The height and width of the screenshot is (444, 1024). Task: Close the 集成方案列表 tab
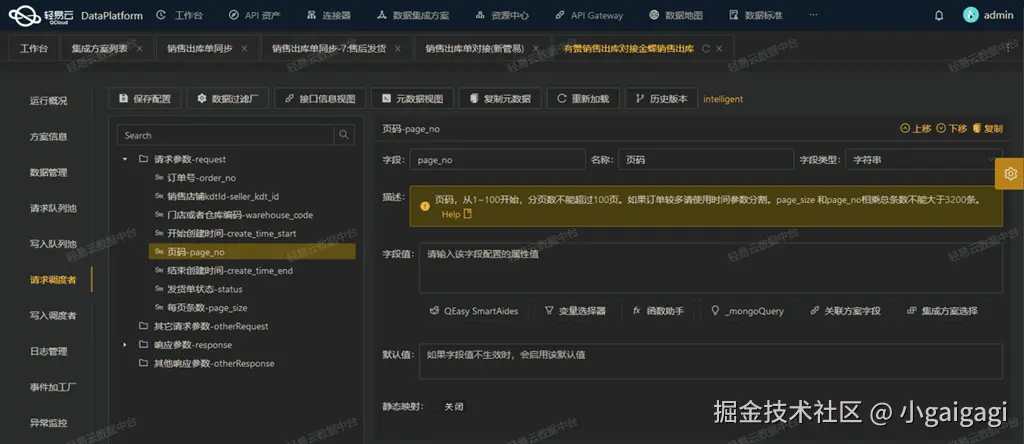pyautogui.click(x=139, y=48)
